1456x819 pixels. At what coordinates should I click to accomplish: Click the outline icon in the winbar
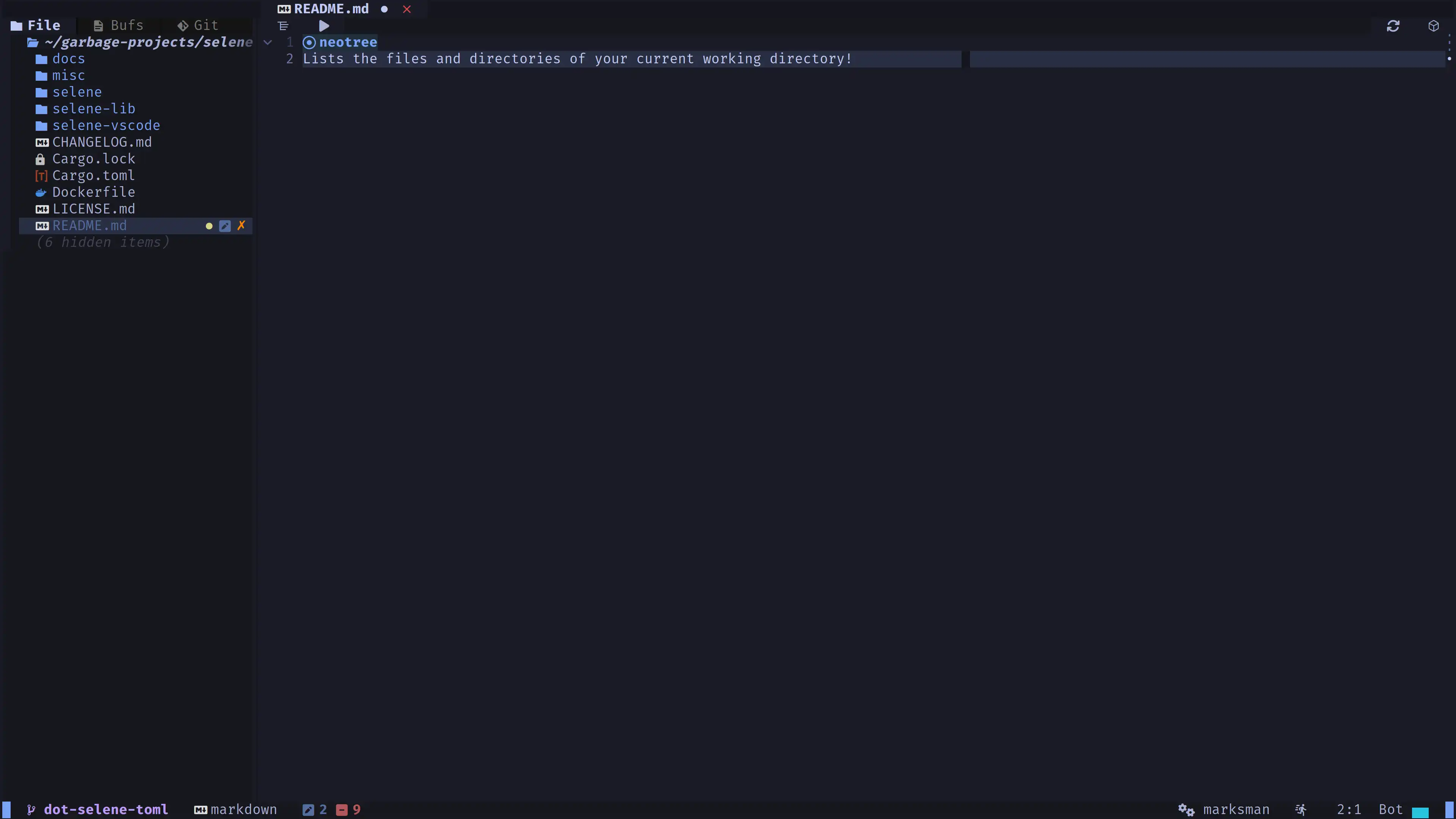(283, 26)
